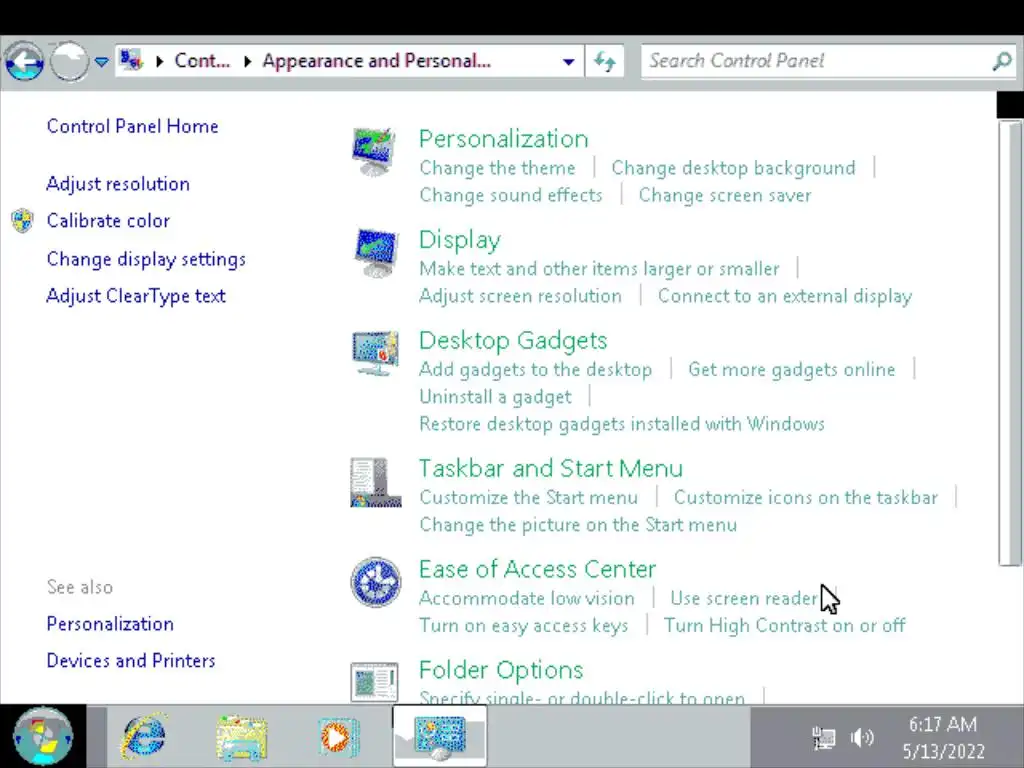Click the Forward navigation arrow button

coord(69,62)
